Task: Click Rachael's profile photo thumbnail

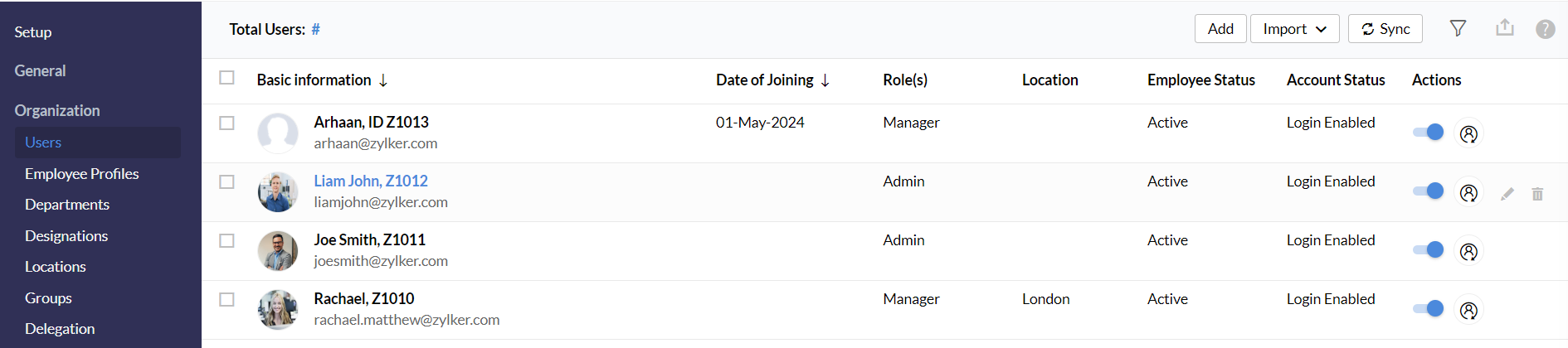Action: pos(278,310)
